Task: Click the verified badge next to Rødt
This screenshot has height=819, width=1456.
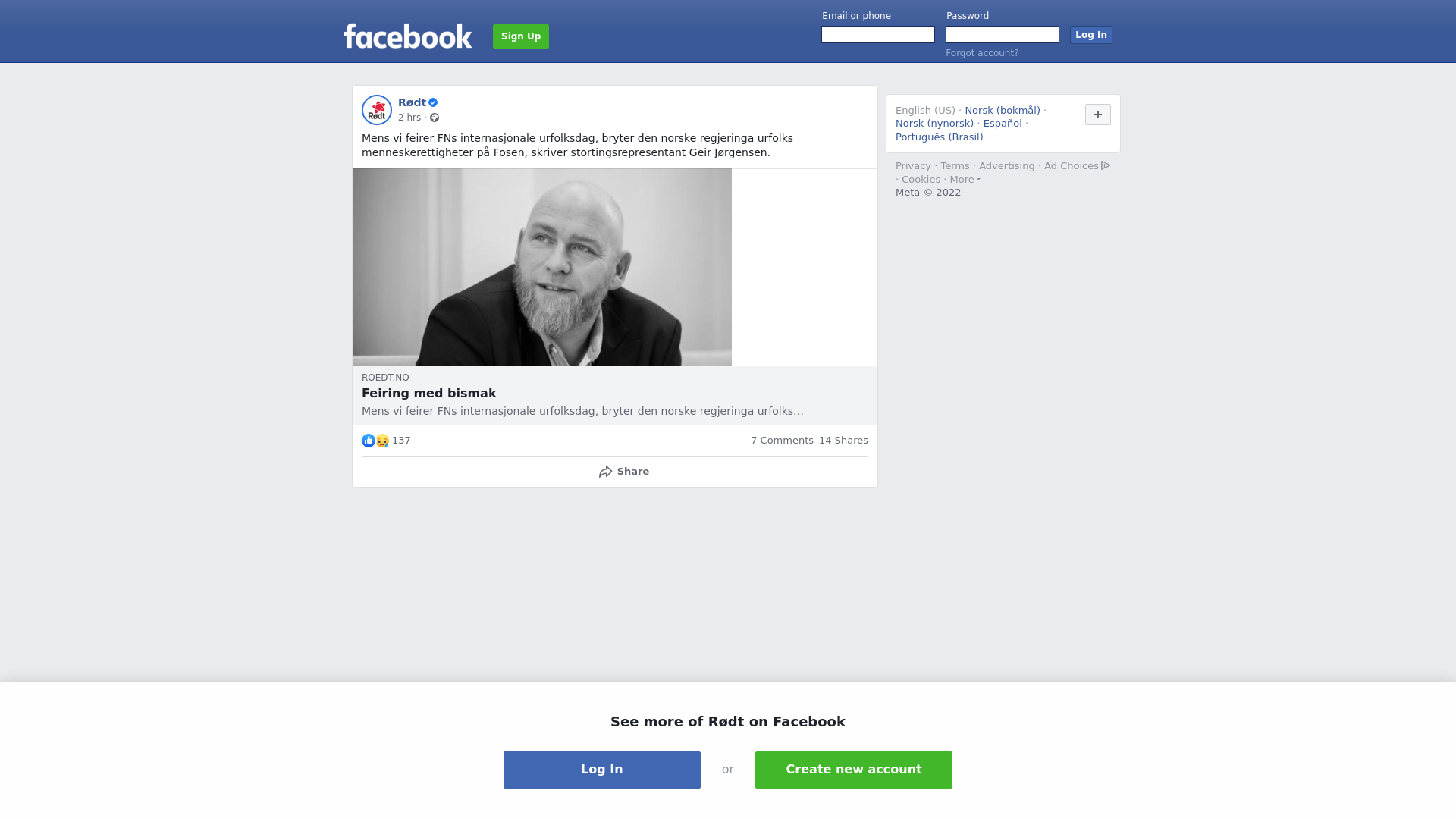Action: (x=433, y=102)
